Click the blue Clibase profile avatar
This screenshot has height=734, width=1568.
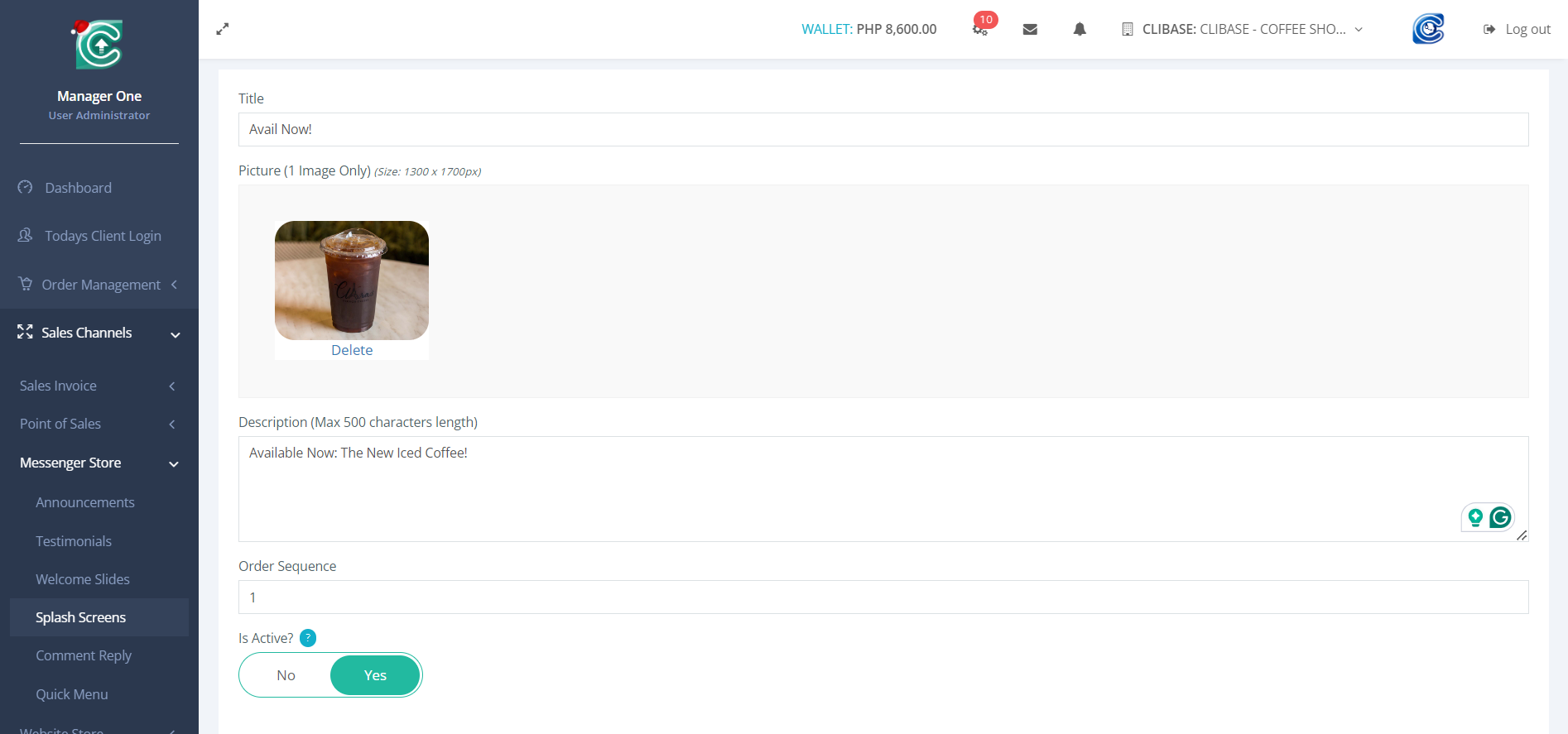[1428, 29]
